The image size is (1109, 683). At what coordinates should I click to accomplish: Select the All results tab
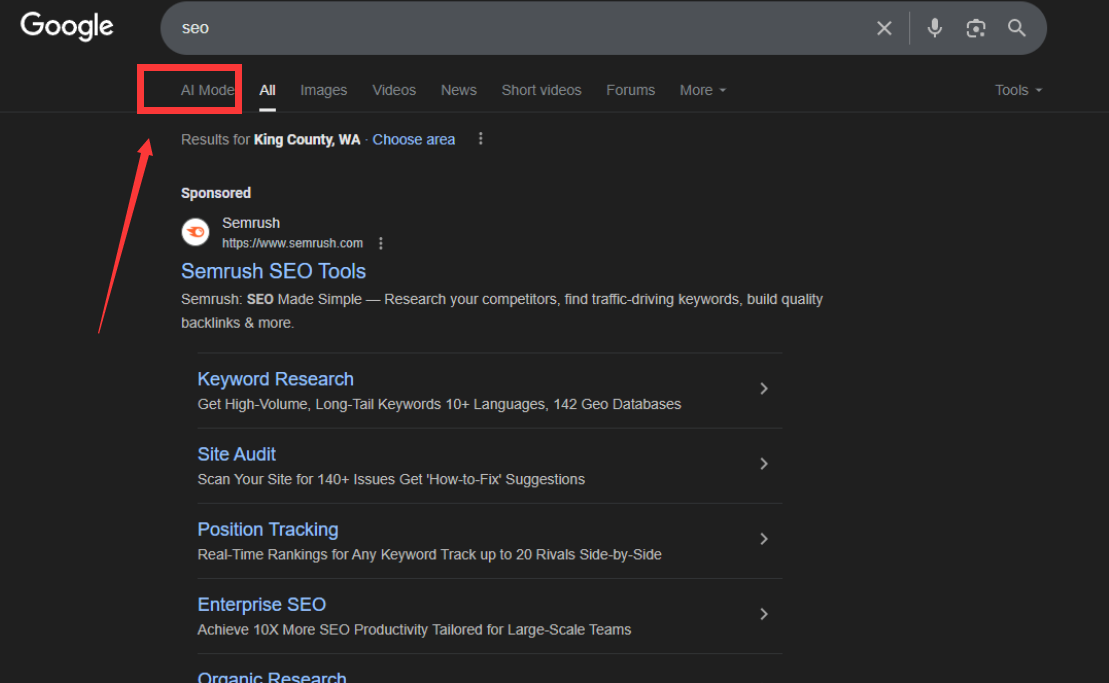pos(267,90)
